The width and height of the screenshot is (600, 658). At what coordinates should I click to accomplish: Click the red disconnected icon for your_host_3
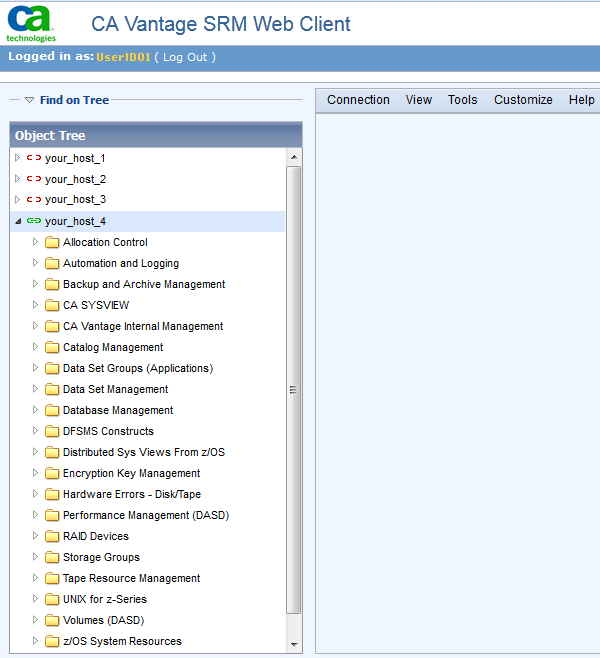34,199
